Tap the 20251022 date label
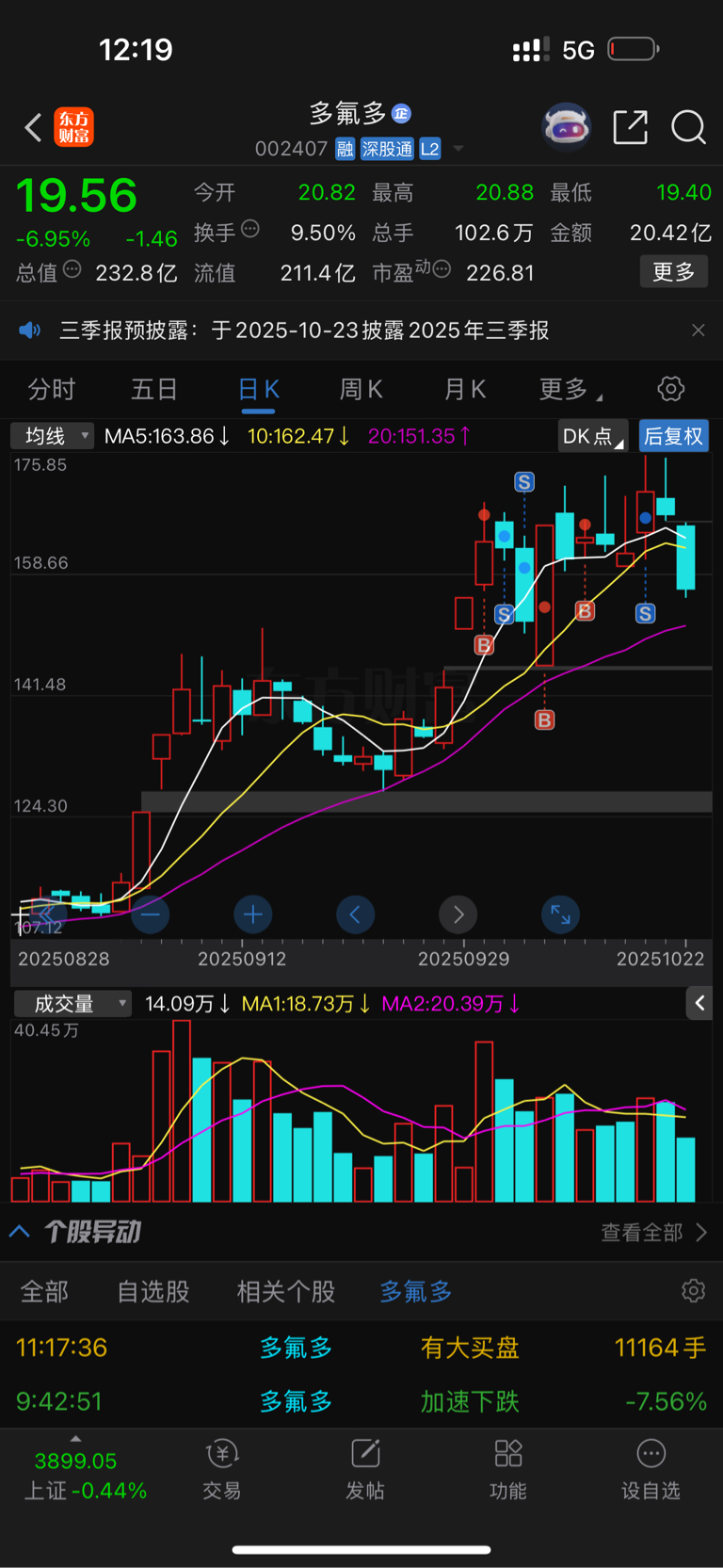The width and height of the screenshot is (723, 1568). click(x=660, y=959)
